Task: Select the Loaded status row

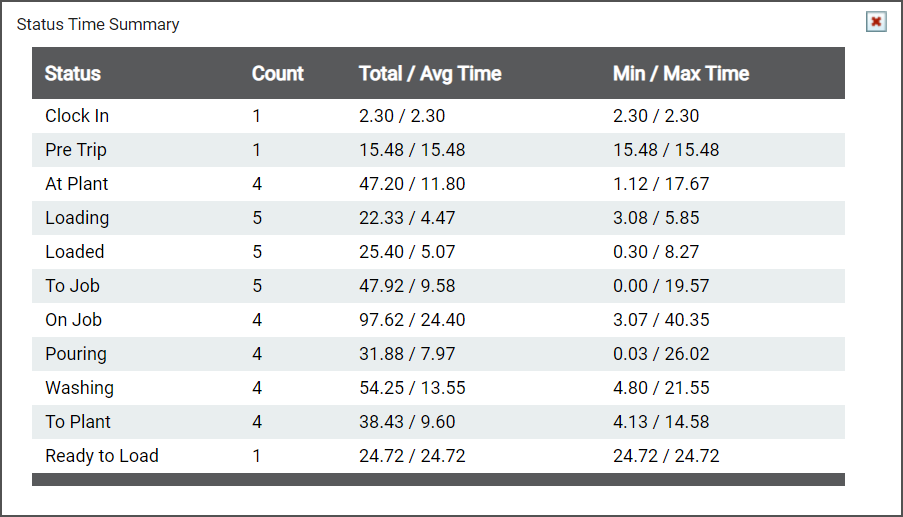Action: point(438,252)
